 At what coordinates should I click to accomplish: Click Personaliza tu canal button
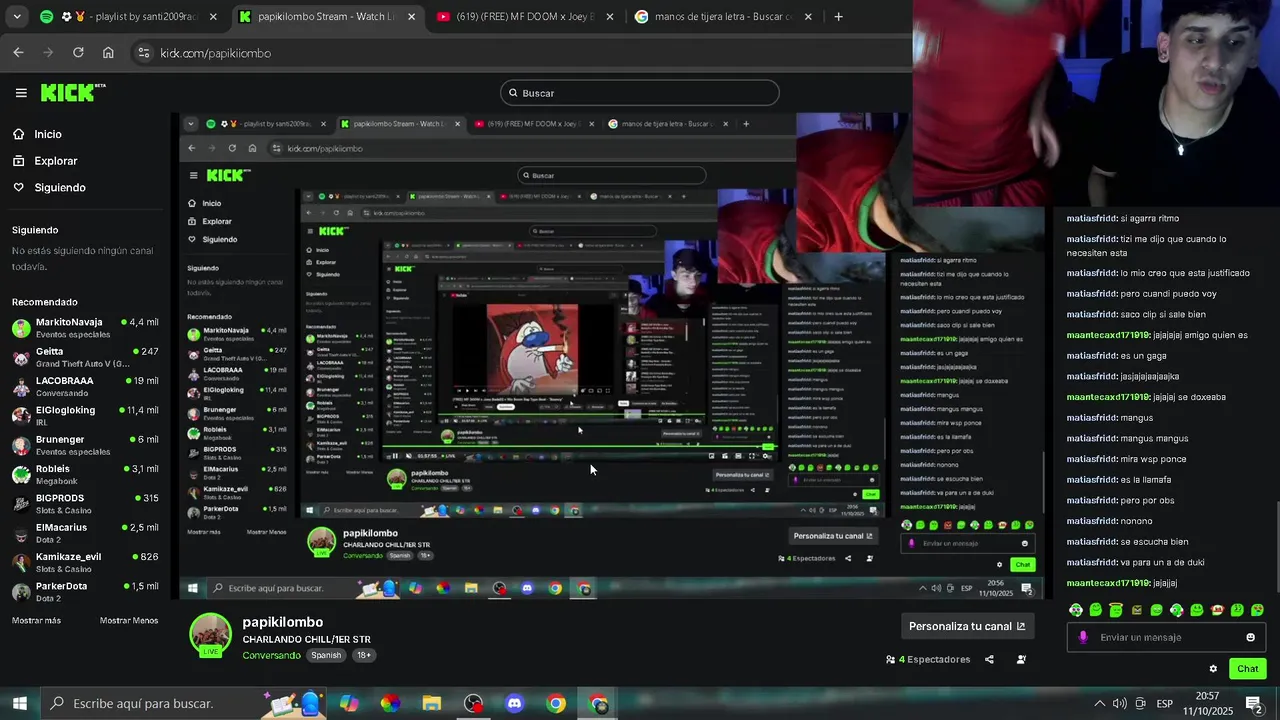pyautogui.click(x=966, y=626)
